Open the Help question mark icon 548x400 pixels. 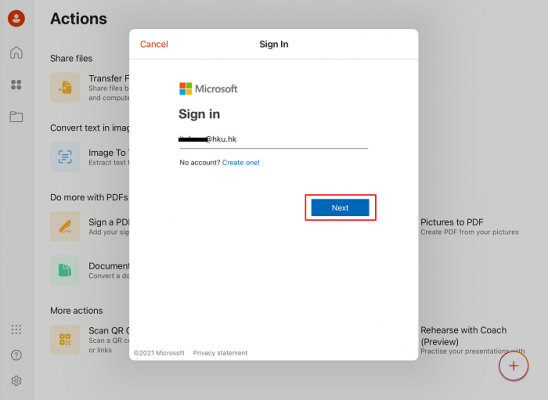pyautogui.click(x=16, y=355)
